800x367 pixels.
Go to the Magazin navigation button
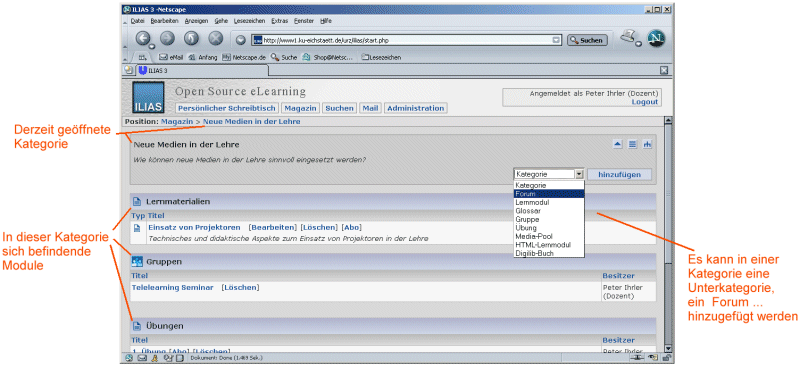click(301, 108)
